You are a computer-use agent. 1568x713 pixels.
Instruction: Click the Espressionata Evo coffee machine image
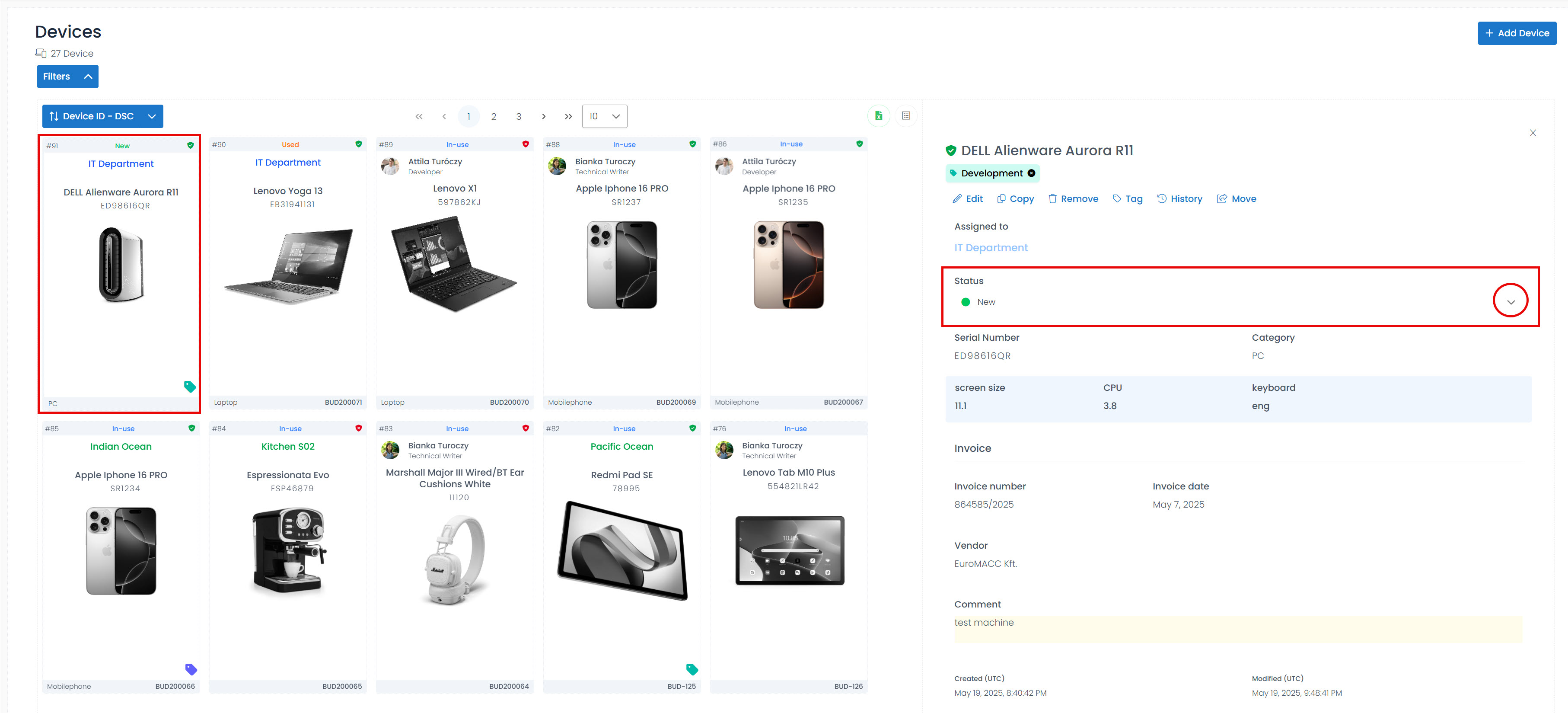pos(290,550)
